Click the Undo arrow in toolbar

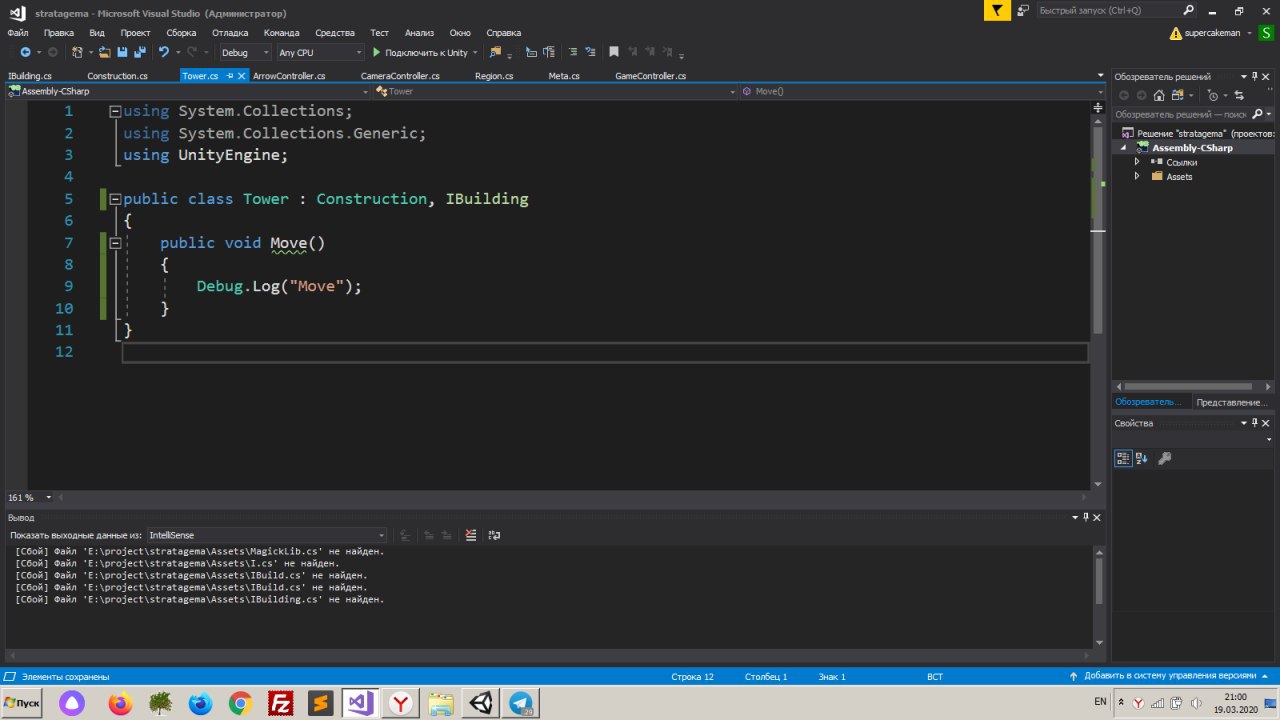(163, 52)
